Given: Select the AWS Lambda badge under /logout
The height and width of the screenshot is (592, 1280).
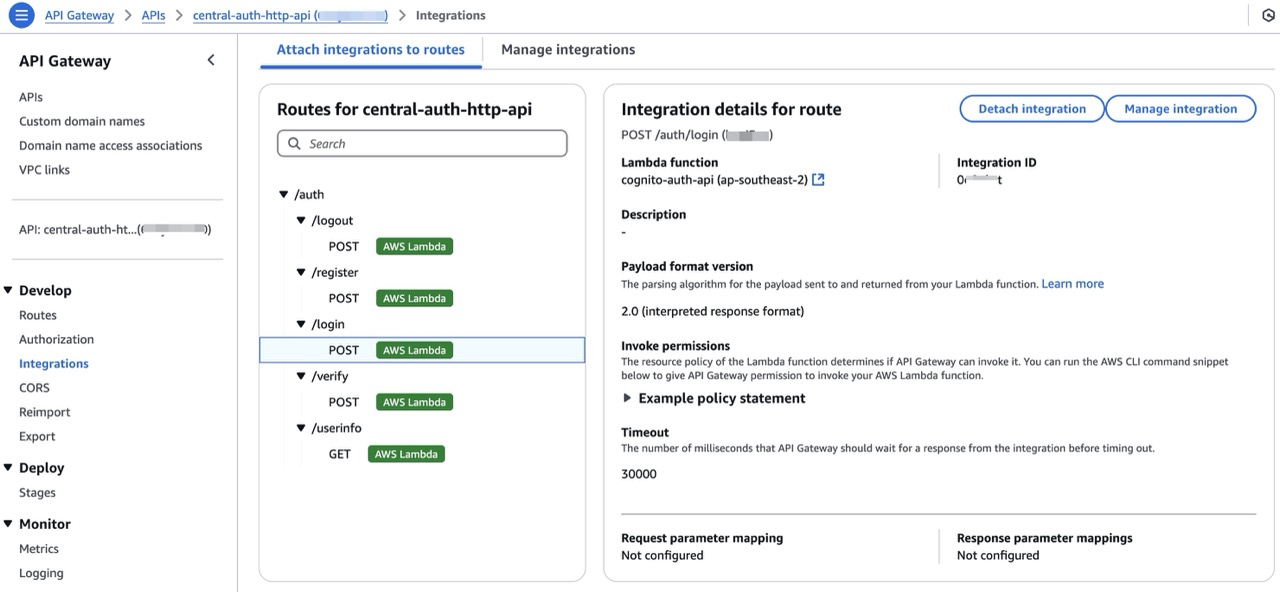Looking at the screenshot, I should (x=414, y=246).
